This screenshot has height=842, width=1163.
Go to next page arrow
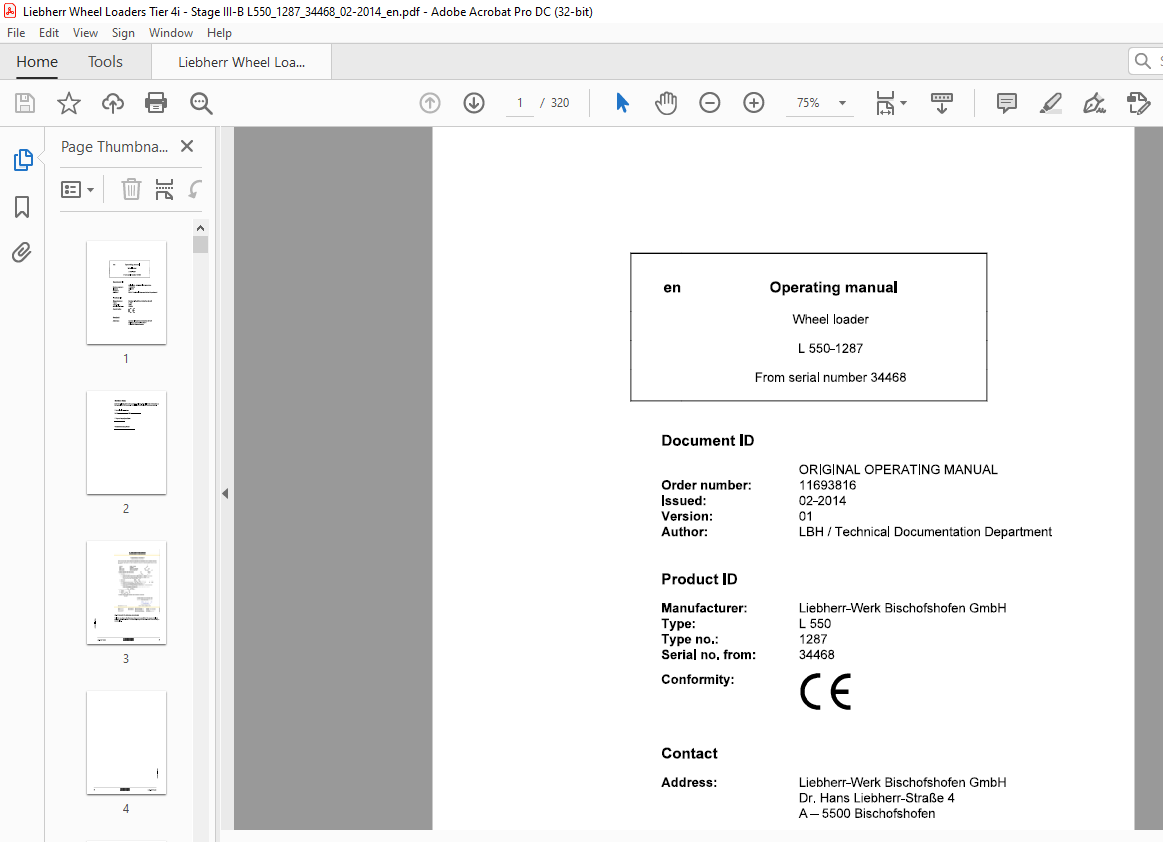pos(474,103)
